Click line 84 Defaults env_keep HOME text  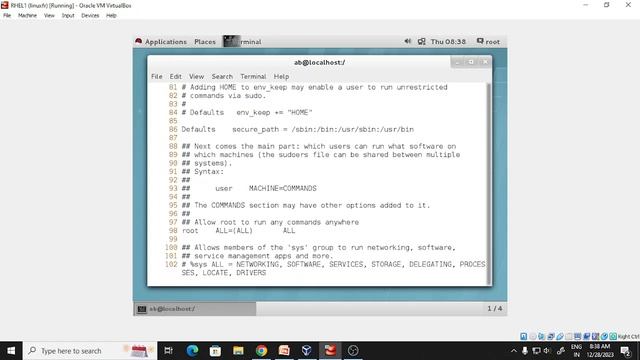[247, 113]
